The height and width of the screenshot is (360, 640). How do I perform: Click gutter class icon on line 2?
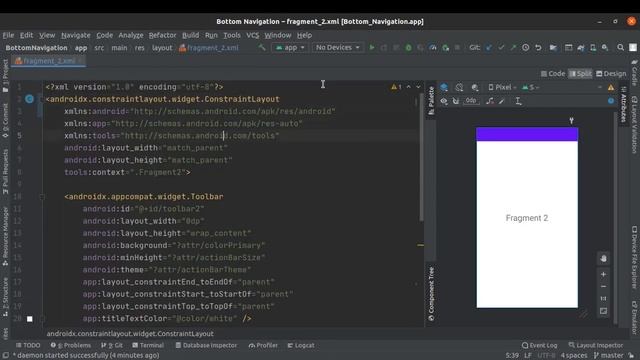pyautogui.click(x=29, y=99)
